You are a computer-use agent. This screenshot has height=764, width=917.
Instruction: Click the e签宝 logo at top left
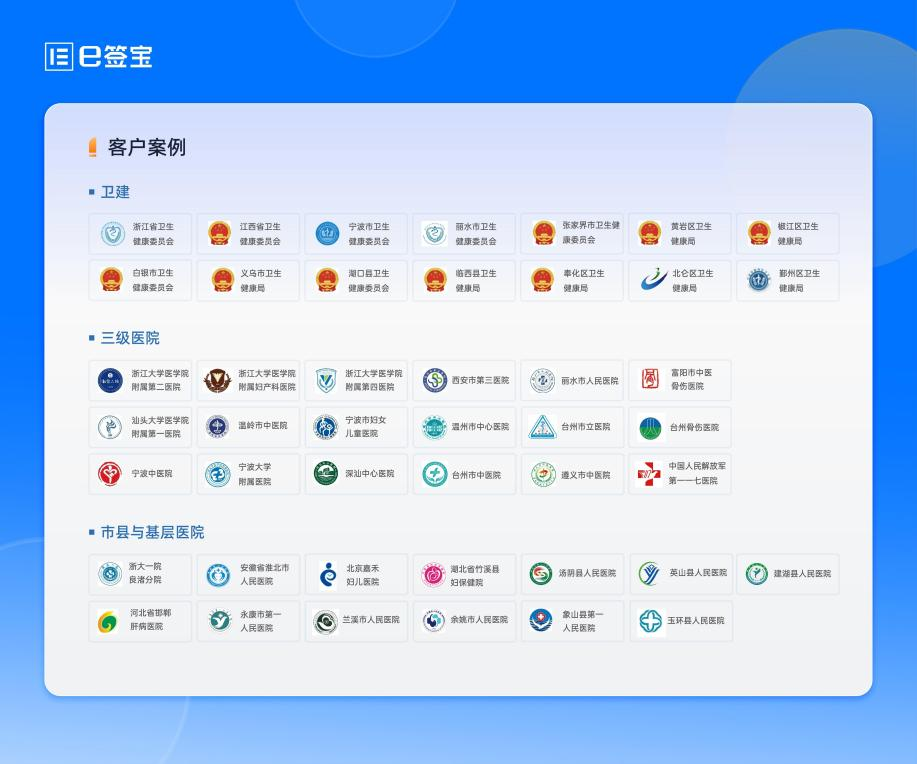click(98, 57)
